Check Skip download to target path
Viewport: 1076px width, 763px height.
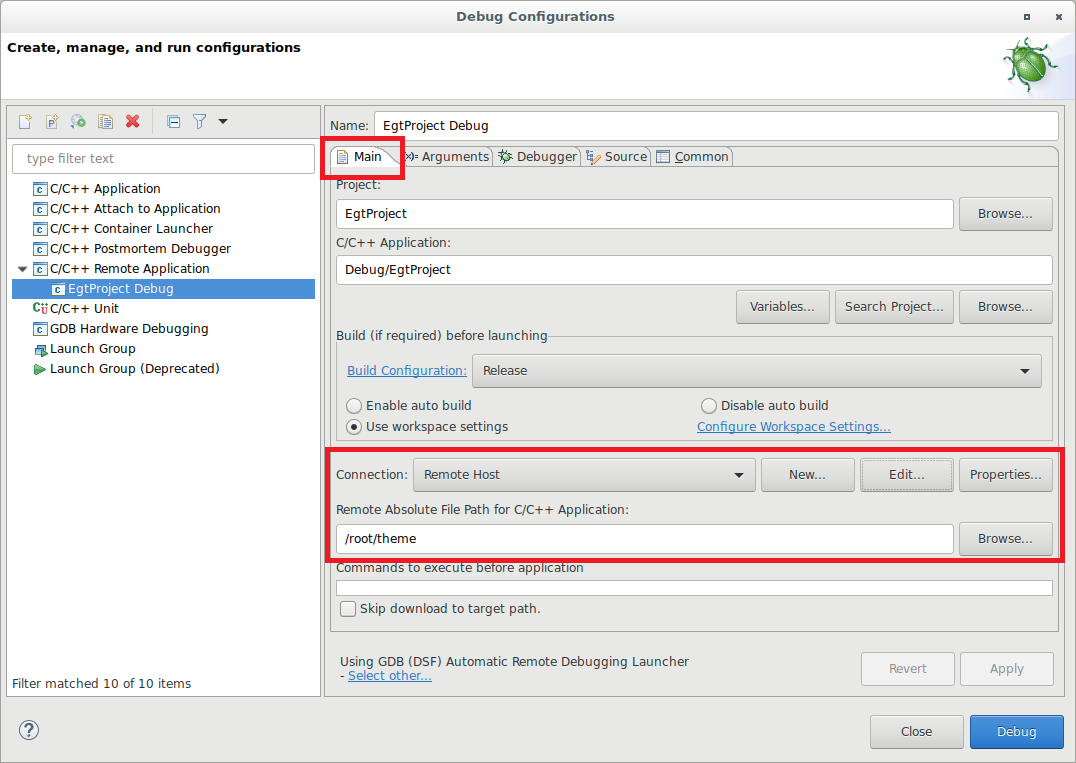[x=347, y=608]
